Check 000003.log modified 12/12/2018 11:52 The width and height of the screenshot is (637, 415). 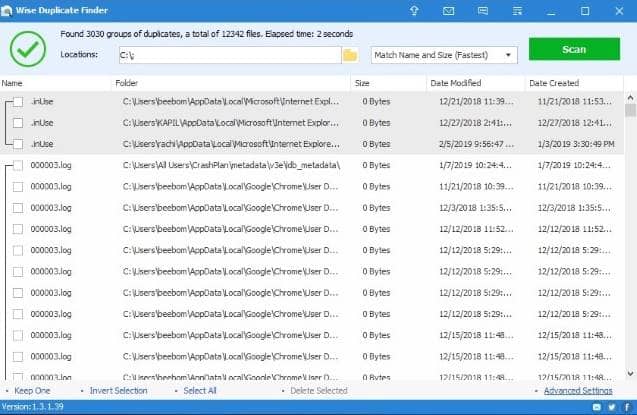tap(18, 229)
